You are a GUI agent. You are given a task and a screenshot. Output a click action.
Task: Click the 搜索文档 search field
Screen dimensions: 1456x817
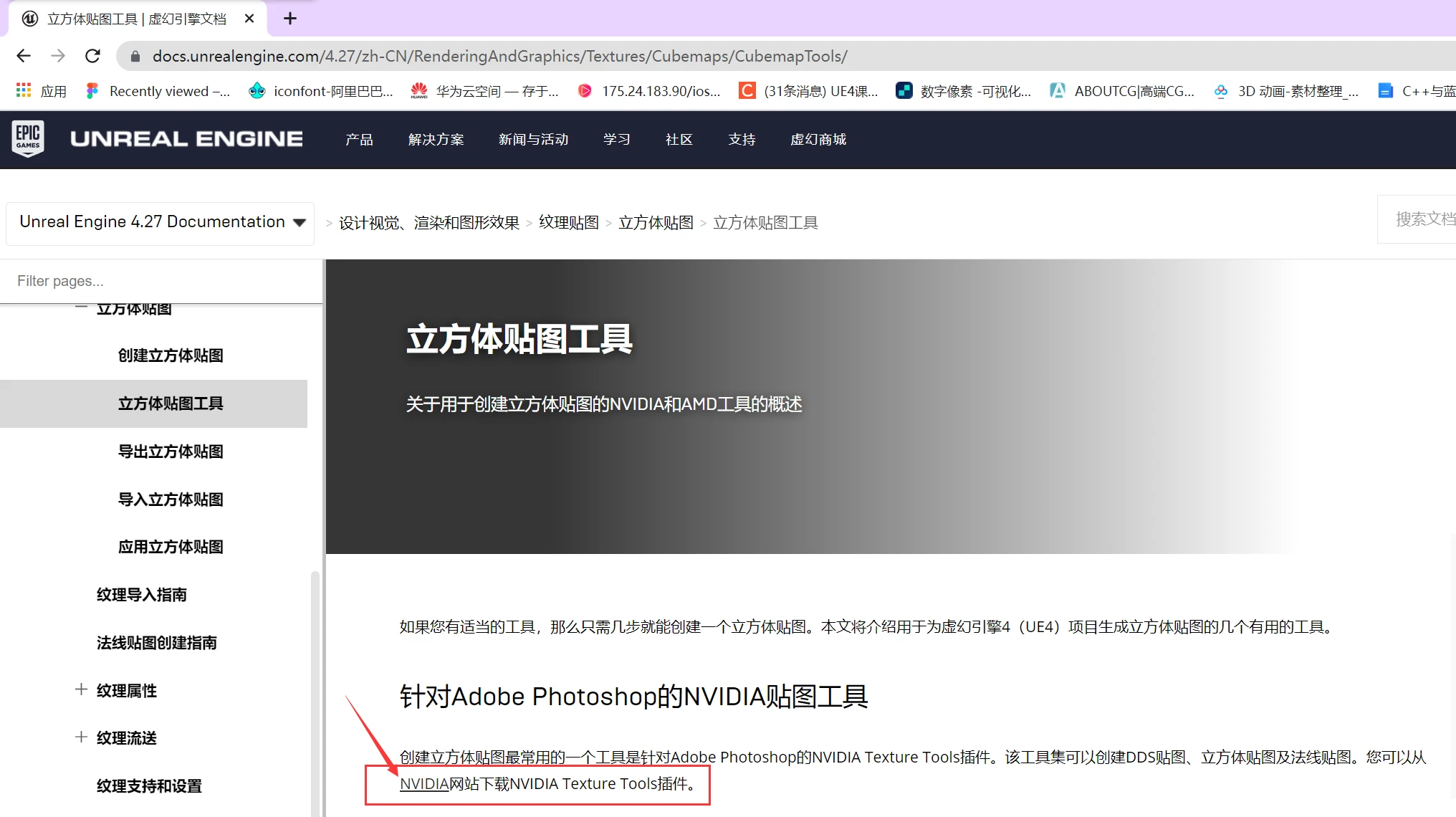[1417, 219]
